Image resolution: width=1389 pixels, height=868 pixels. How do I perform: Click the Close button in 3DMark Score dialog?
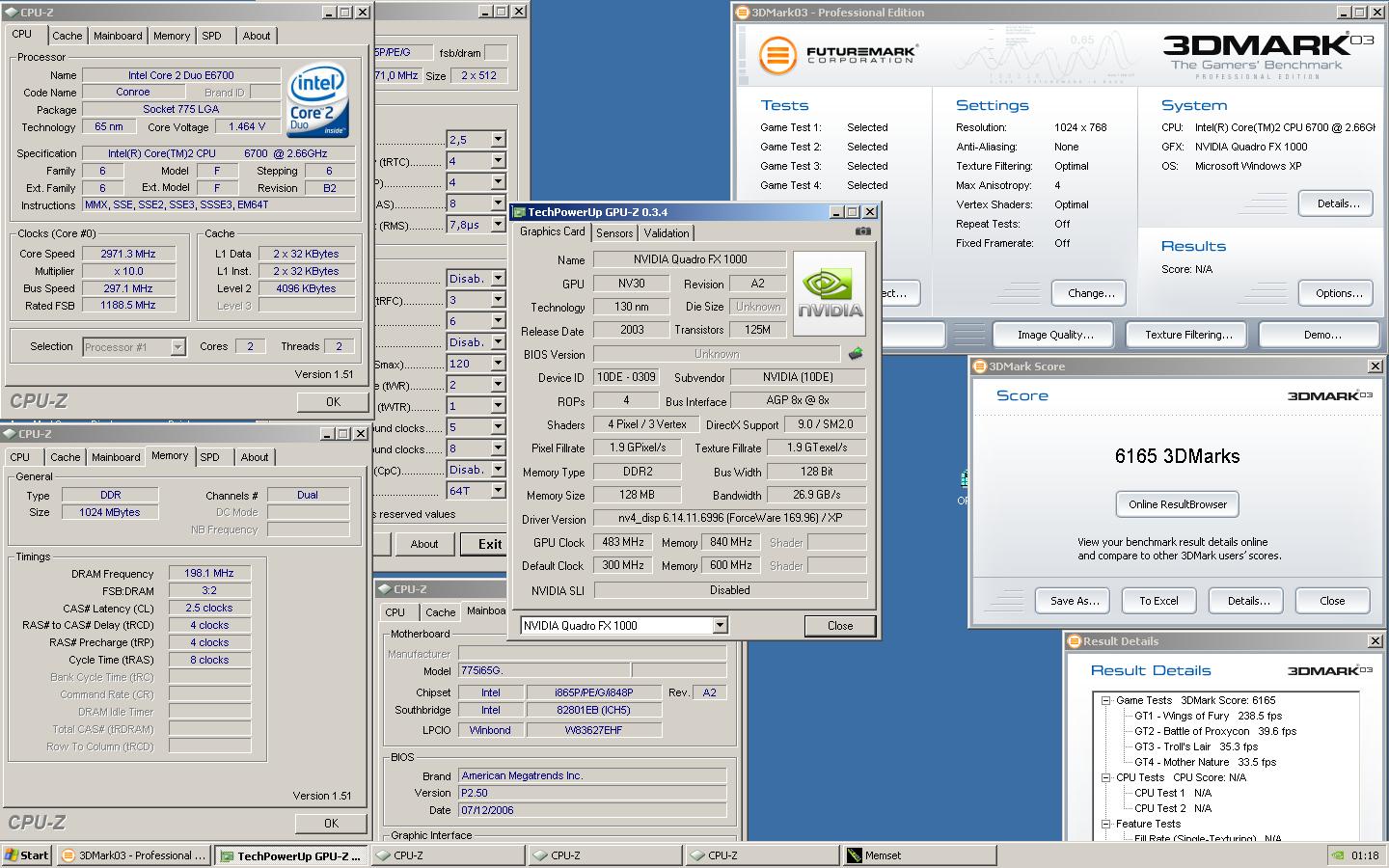(x=1332, y=600)
